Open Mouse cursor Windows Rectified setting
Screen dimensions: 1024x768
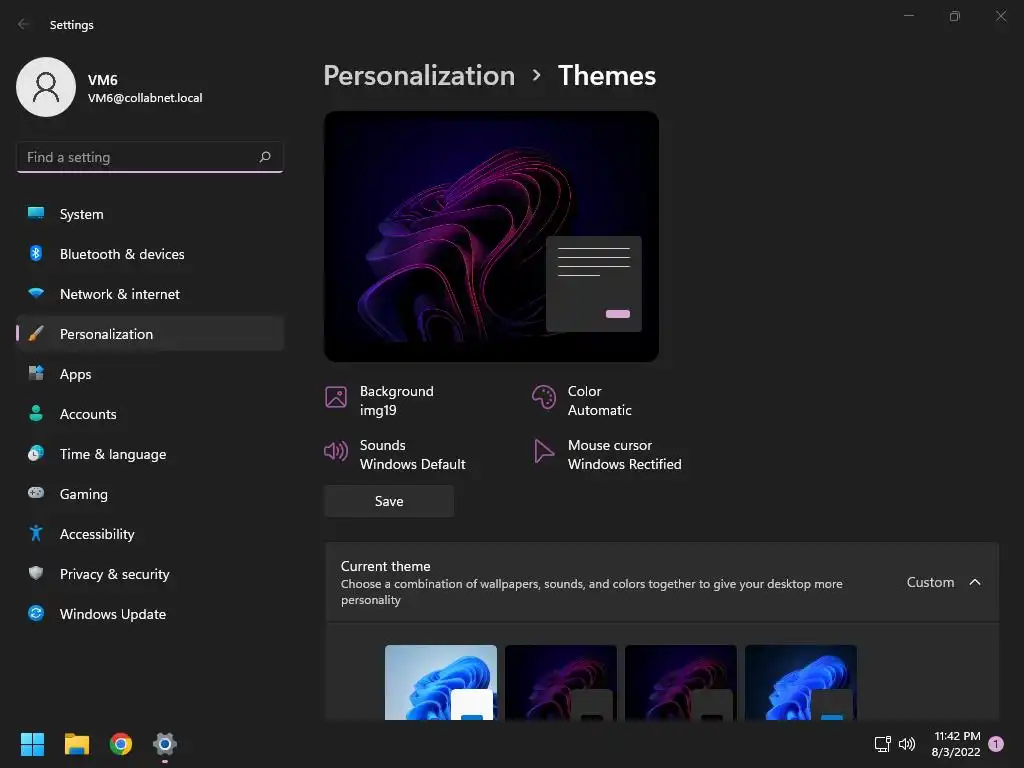pyautogui.click(x=607, y=455)
